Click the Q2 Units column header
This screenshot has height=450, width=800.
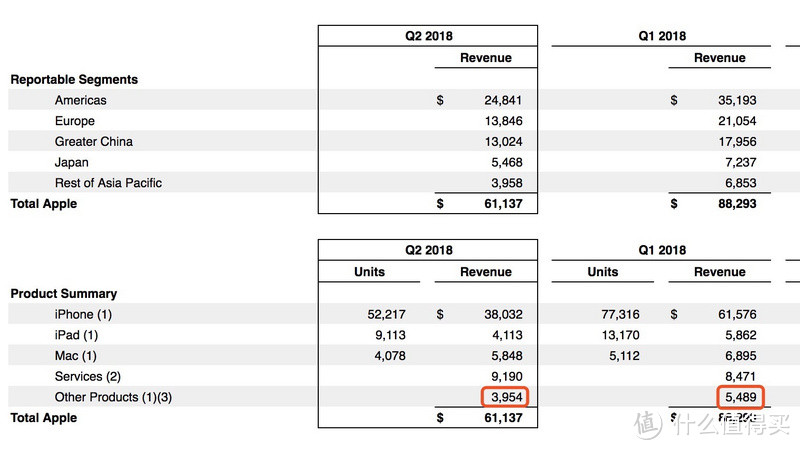tap(369, 272)
